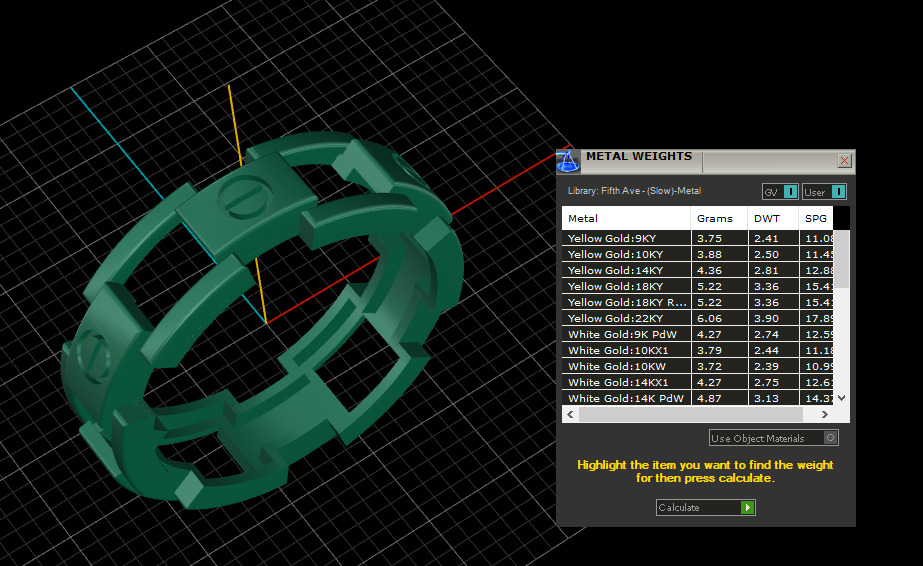
Task: Select the Yellow Gold:14KY row
Action: coord(698,270)
